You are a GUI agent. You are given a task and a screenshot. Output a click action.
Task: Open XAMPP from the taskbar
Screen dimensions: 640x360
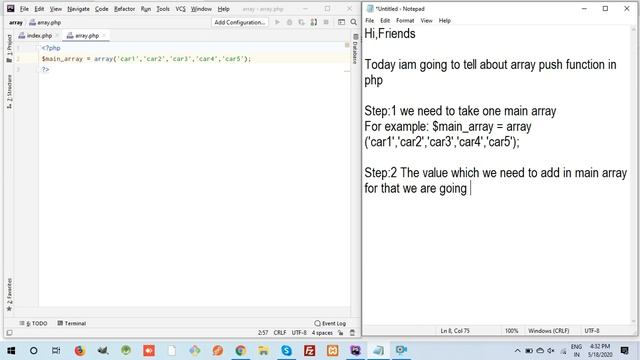tap(332, 350)
